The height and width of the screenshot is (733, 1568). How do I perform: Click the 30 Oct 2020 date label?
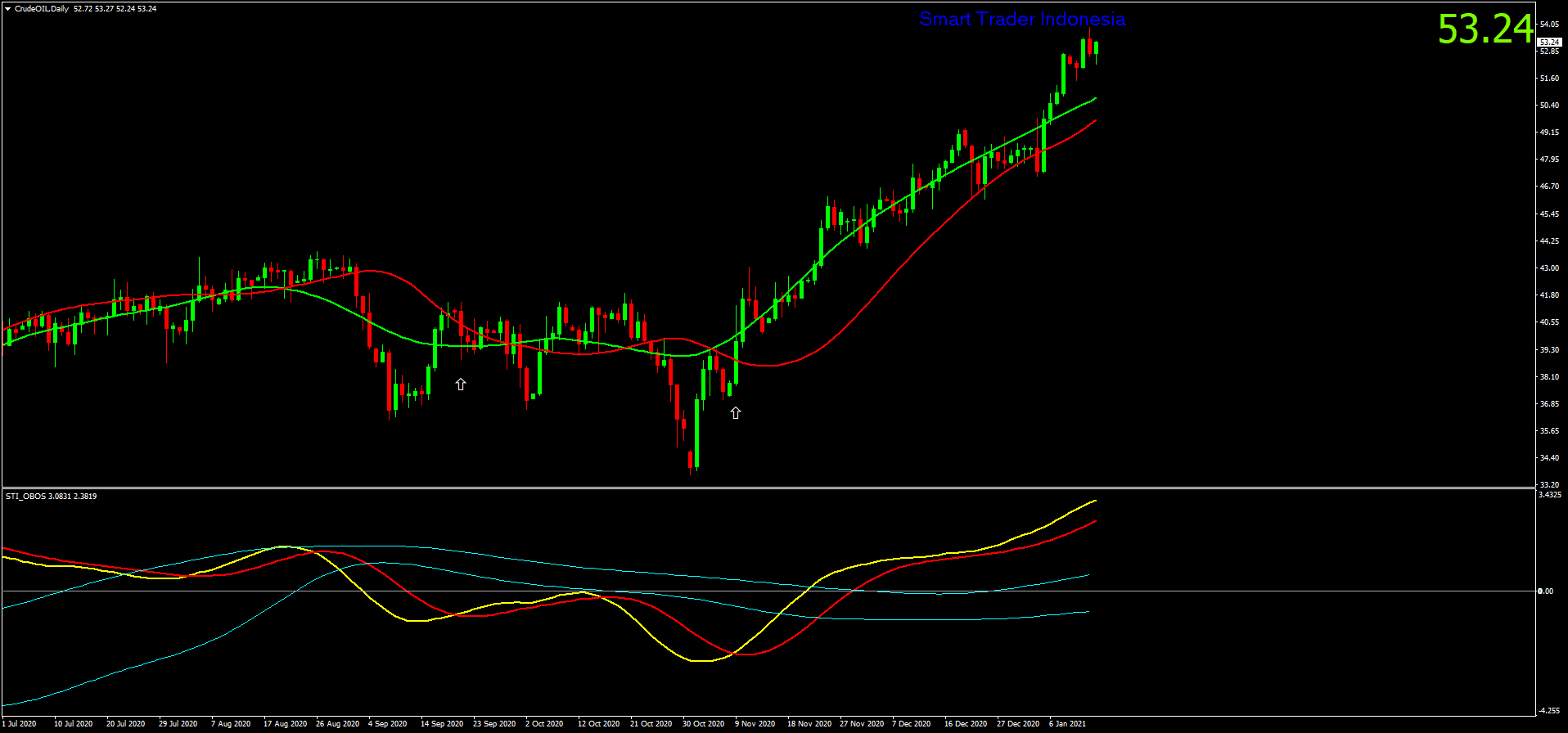[703, 723]
